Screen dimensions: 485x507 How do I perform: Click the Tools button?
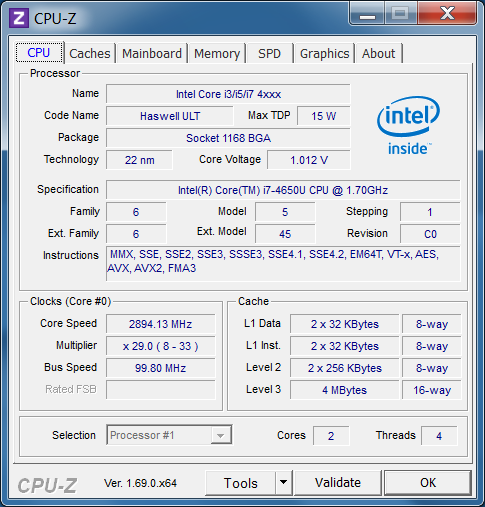pos(240,482)
